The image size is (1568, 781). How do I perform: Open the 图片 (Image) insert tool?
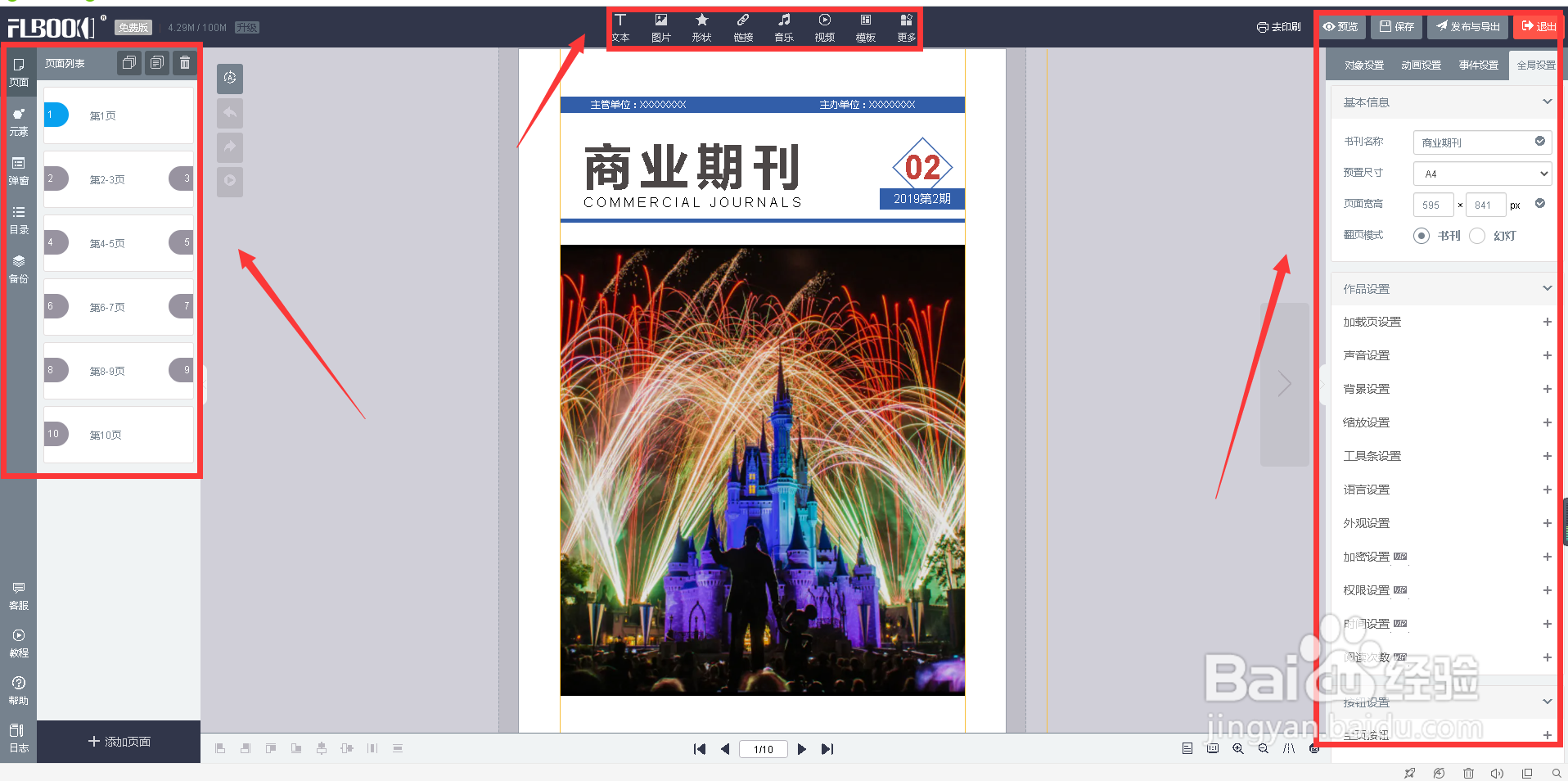click(x=661, y=28)
